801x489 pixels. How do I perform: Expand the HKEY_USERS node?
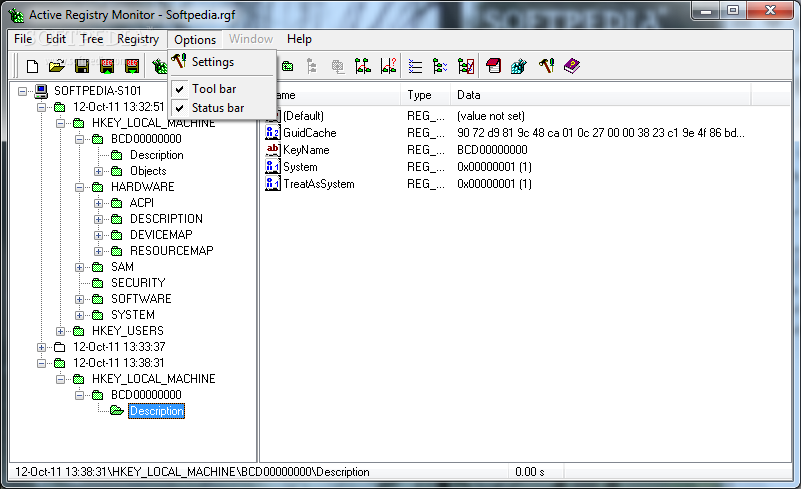(x=60, y=331)
